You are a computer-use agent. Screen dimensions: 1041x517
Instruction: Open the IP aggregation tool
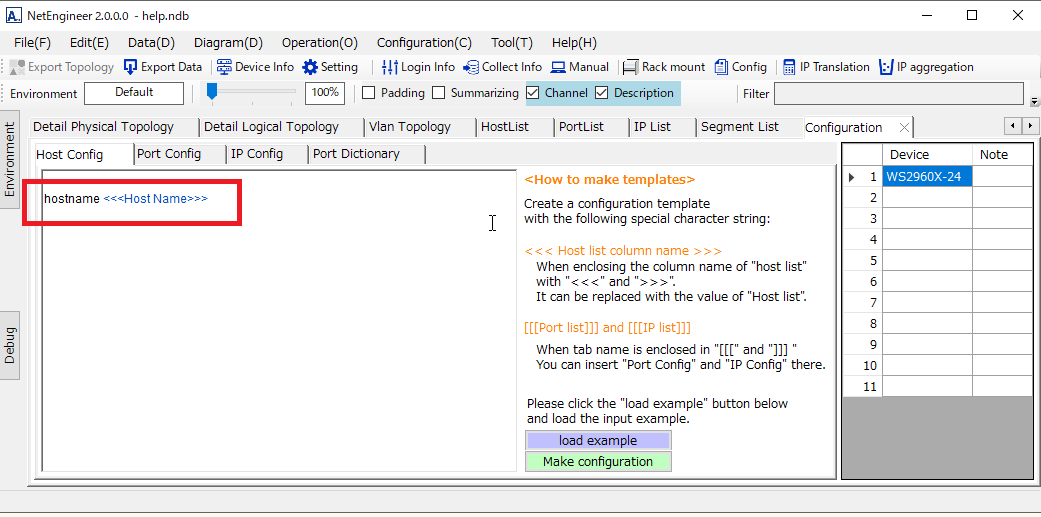tap(886, 67)
